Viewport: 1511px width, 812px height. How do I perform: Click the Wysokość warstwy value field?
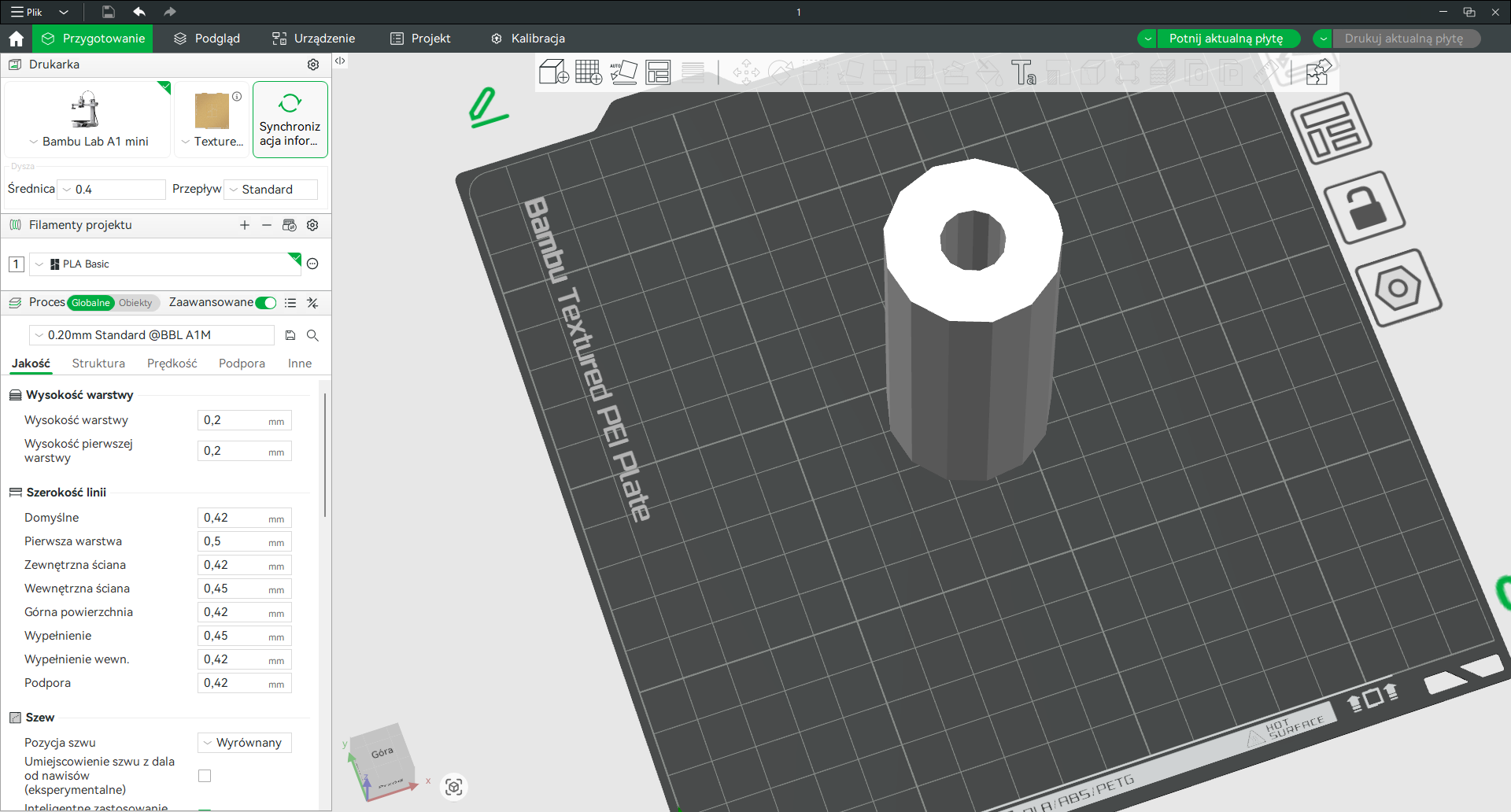coord(245,420)
